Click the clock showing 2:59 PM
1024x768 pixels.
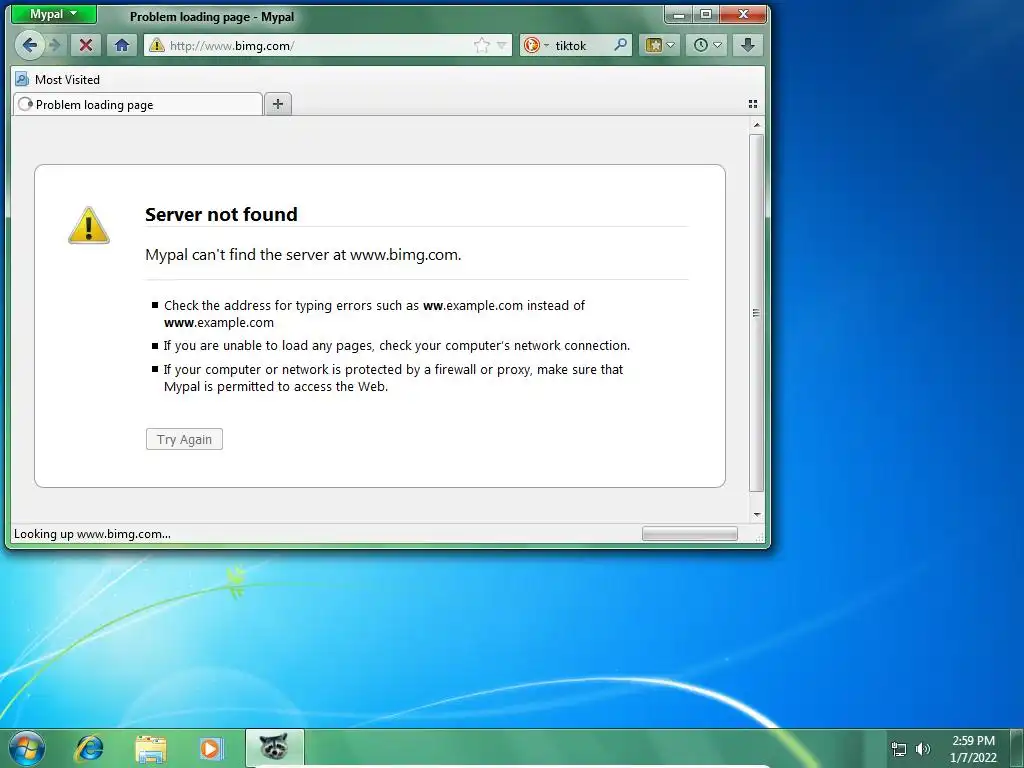[x=973, y=749]
